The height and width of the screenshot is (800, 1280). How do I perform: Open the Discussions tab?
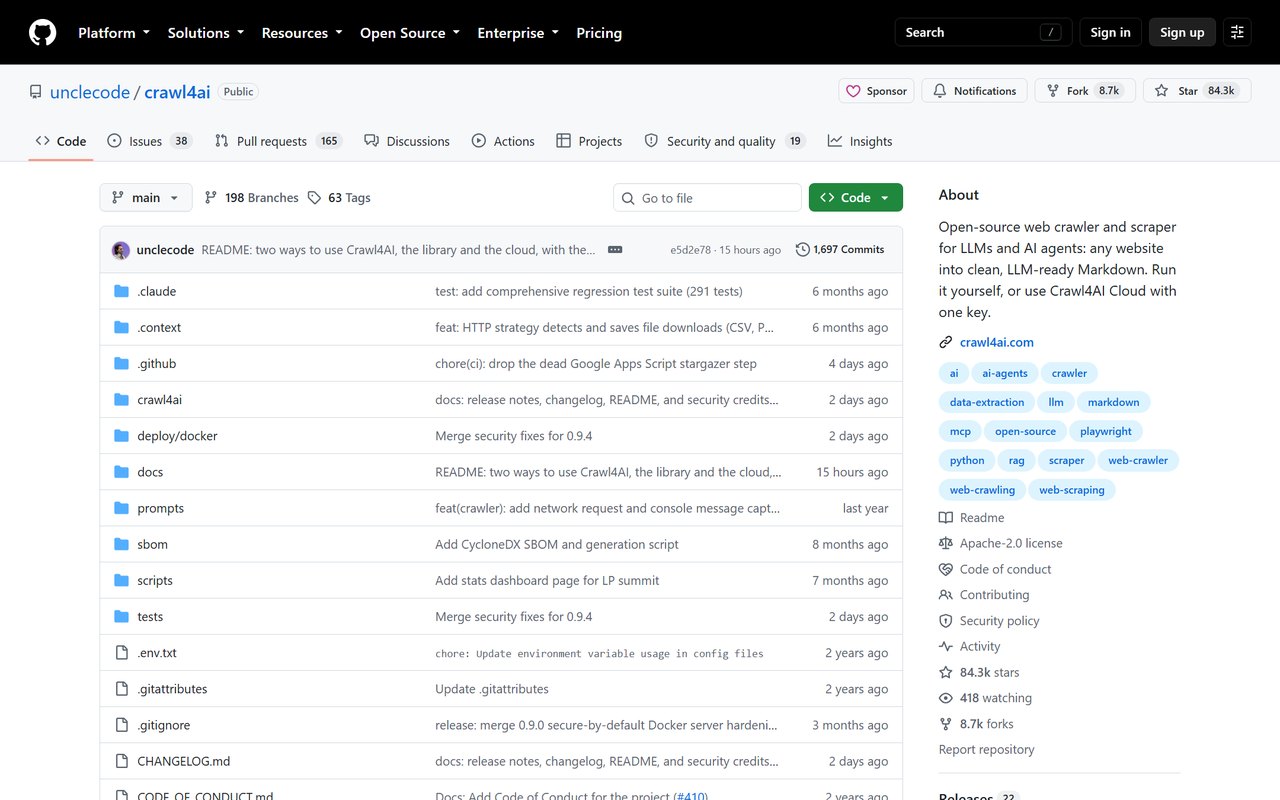(407, 141)
